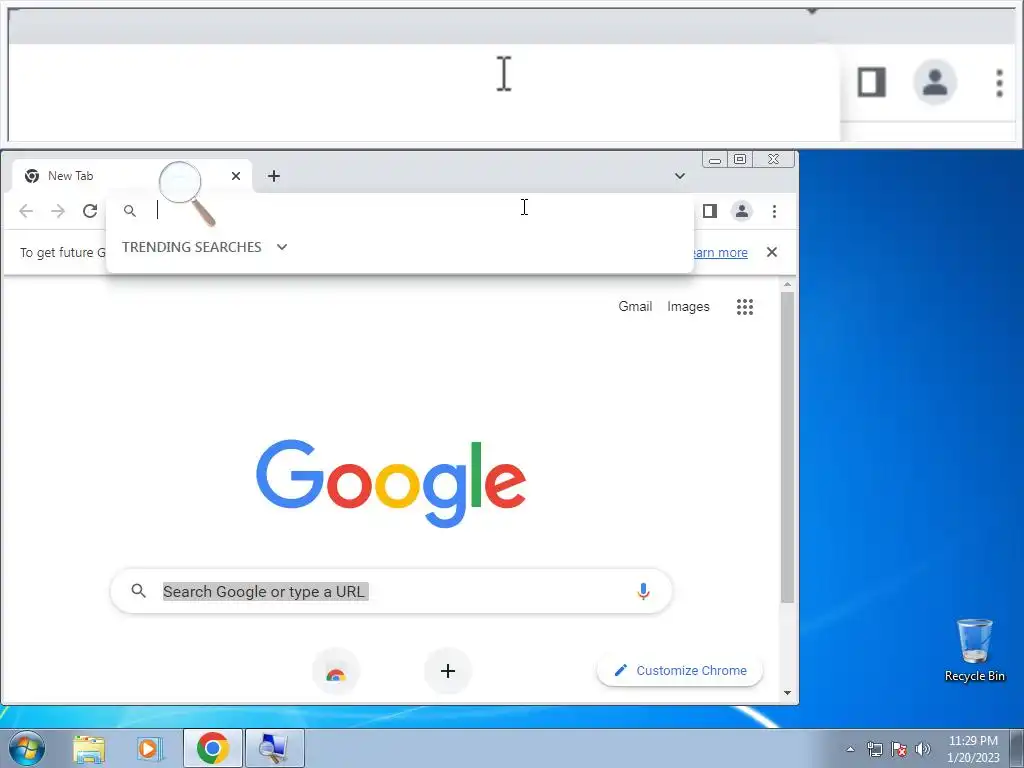Screen dimensions: 1024x768
Task: Focus the Search Google or type a URL box
Action: coord(391,591)
